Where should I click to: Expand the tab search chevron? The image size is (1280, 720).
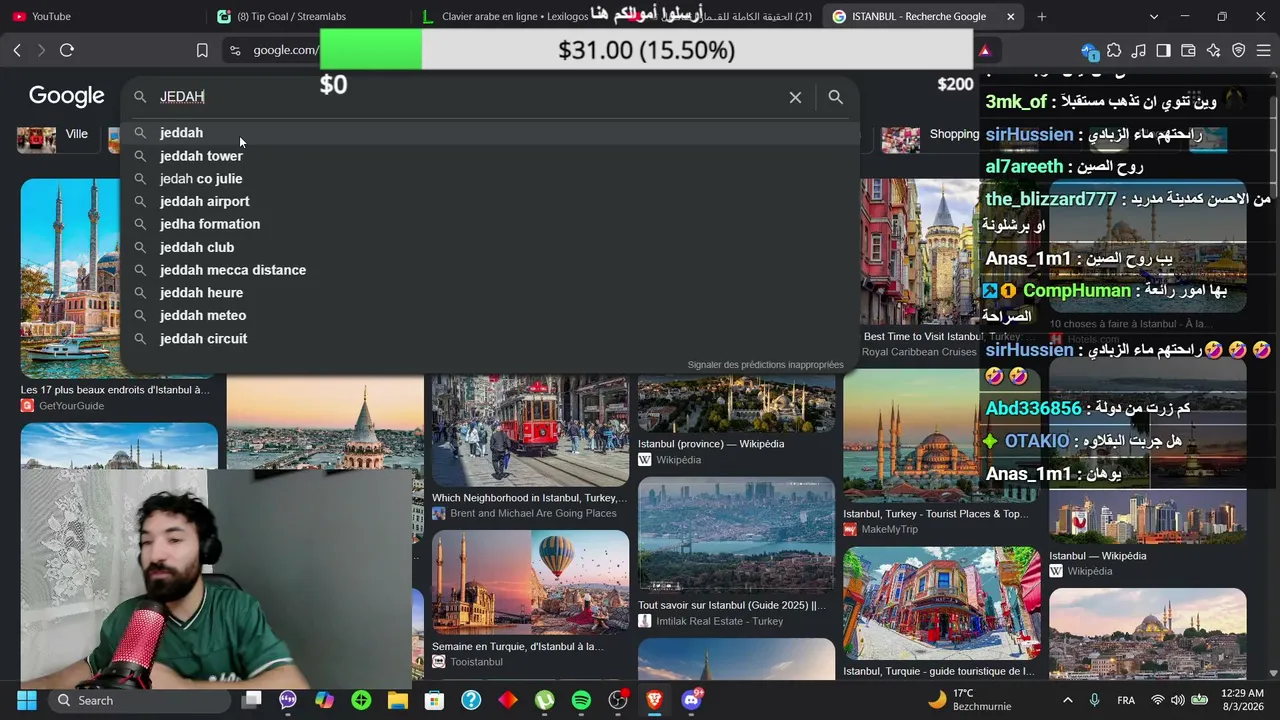click(1154, 16)
